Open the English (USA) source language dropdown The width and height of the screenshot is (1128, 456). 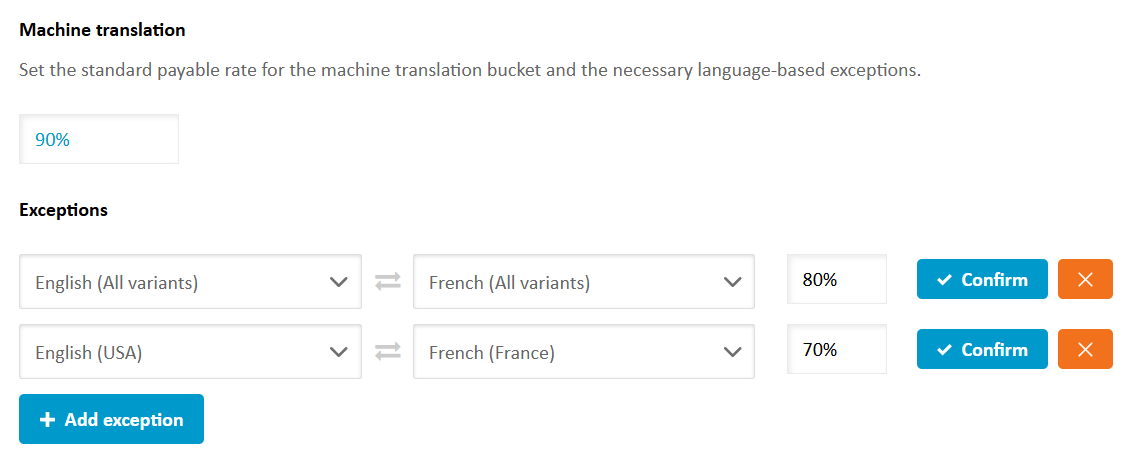[x=190, y=351]
